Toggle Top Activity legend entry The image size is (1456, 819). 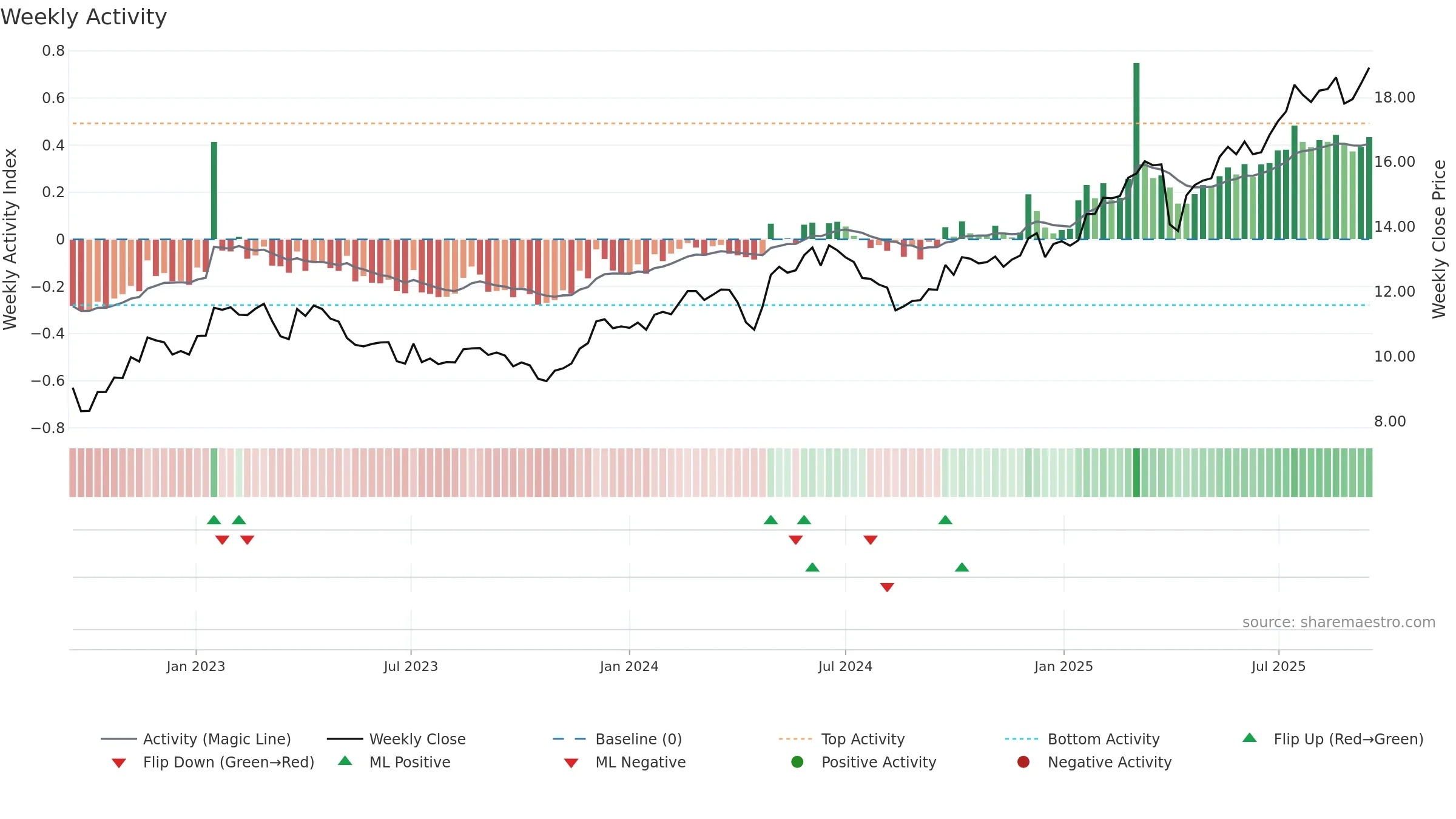click(x=841, y=739)
